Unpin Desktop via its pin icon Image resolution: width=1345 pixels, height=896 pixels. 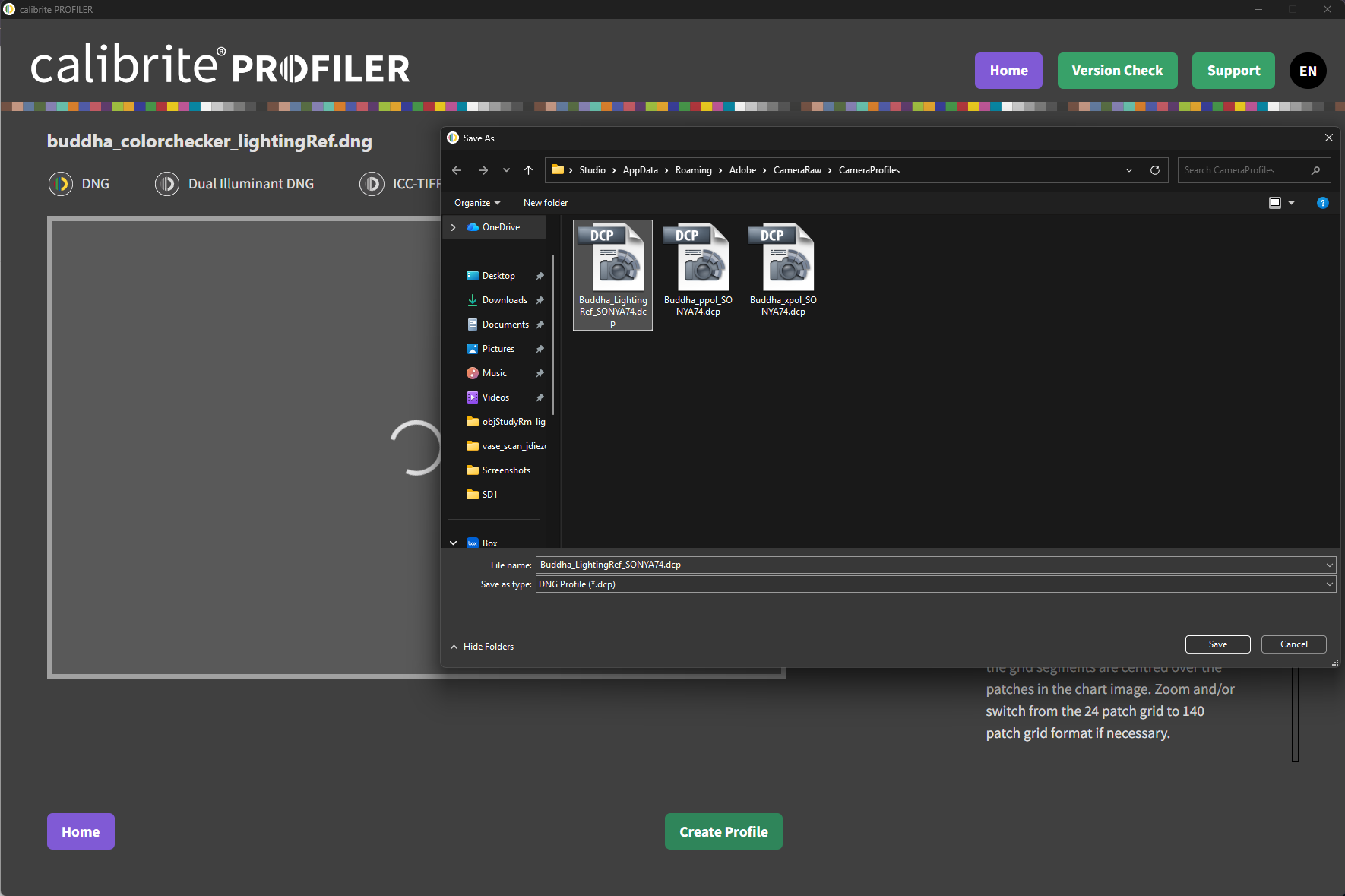[x=540, y=276]
